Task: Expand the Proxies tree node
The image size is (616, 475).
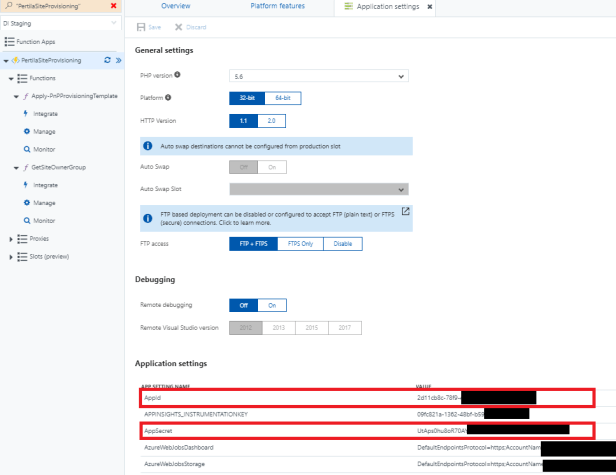Action: coord(11,239)
